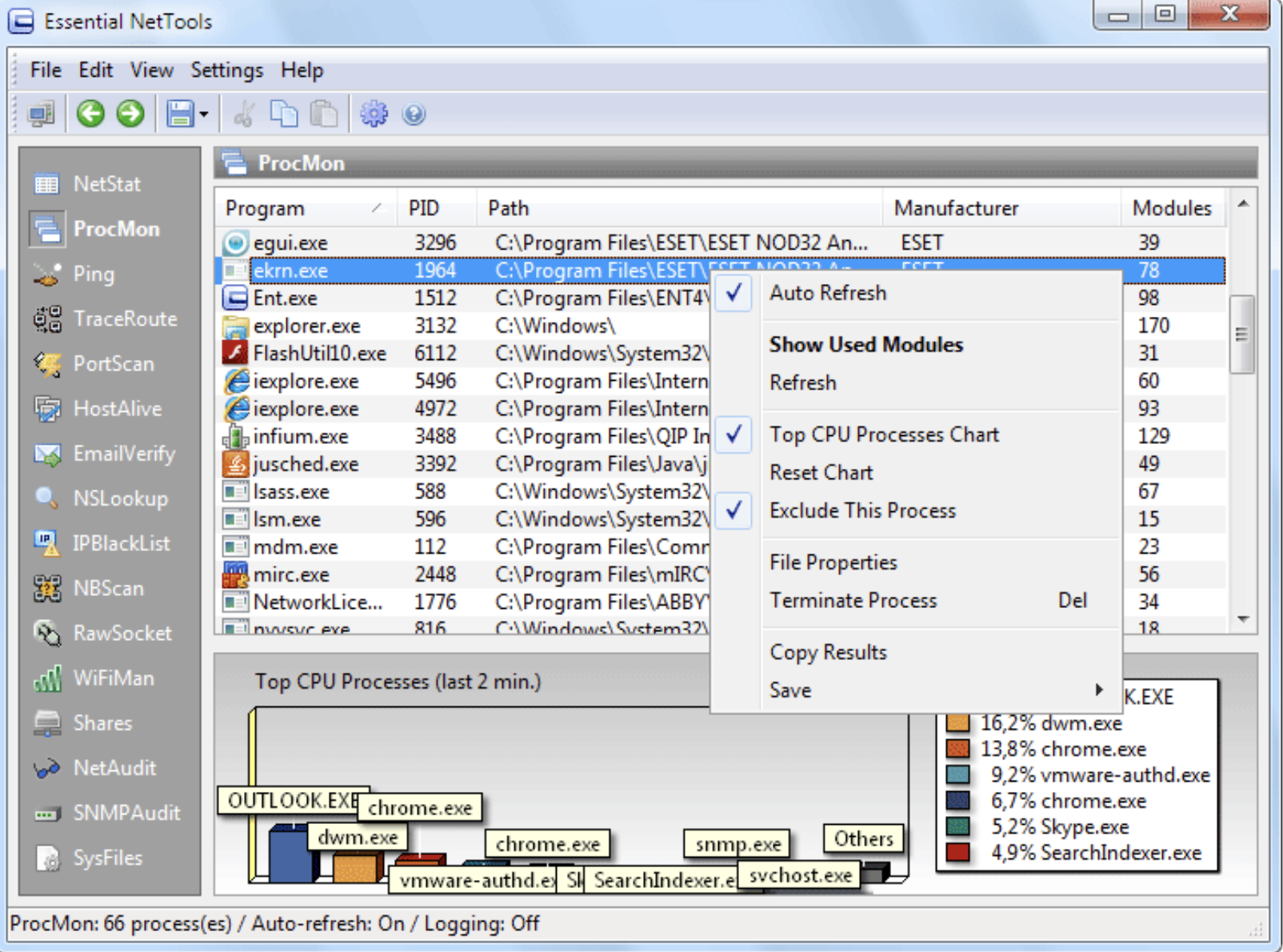Click the process list scroll-up arrow
The image size is (1283, 952).
click(1243, 204)
